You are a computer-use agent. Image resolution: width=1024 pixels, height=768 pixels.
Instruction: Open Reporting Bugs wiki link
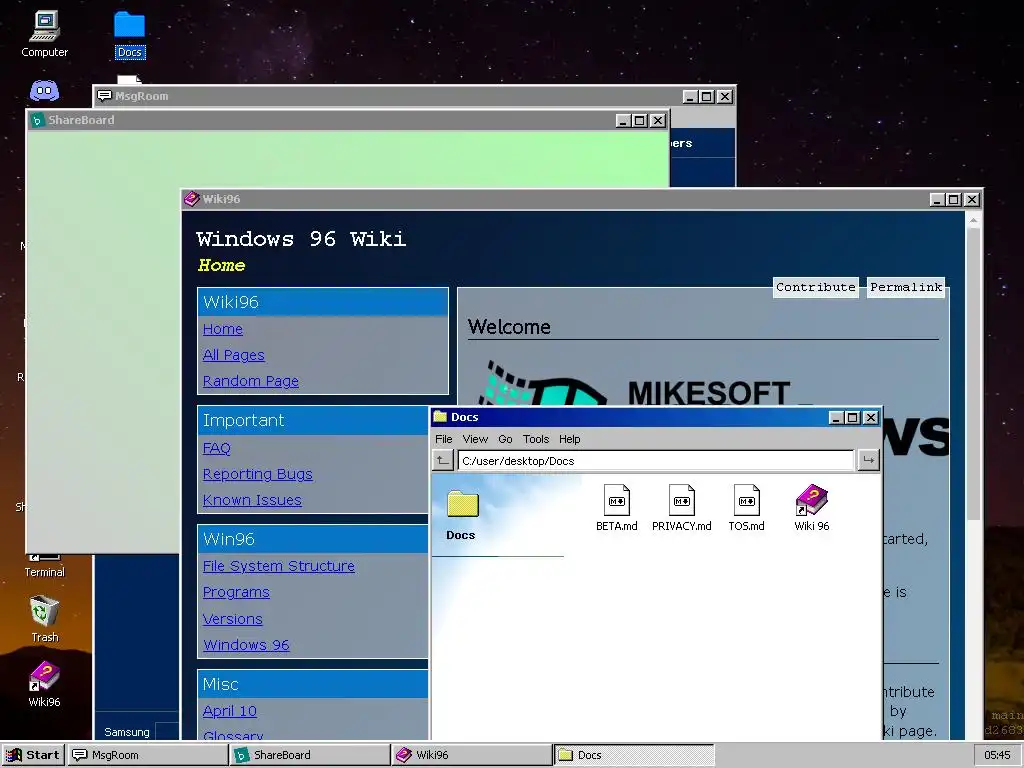(x=257, y=474)
